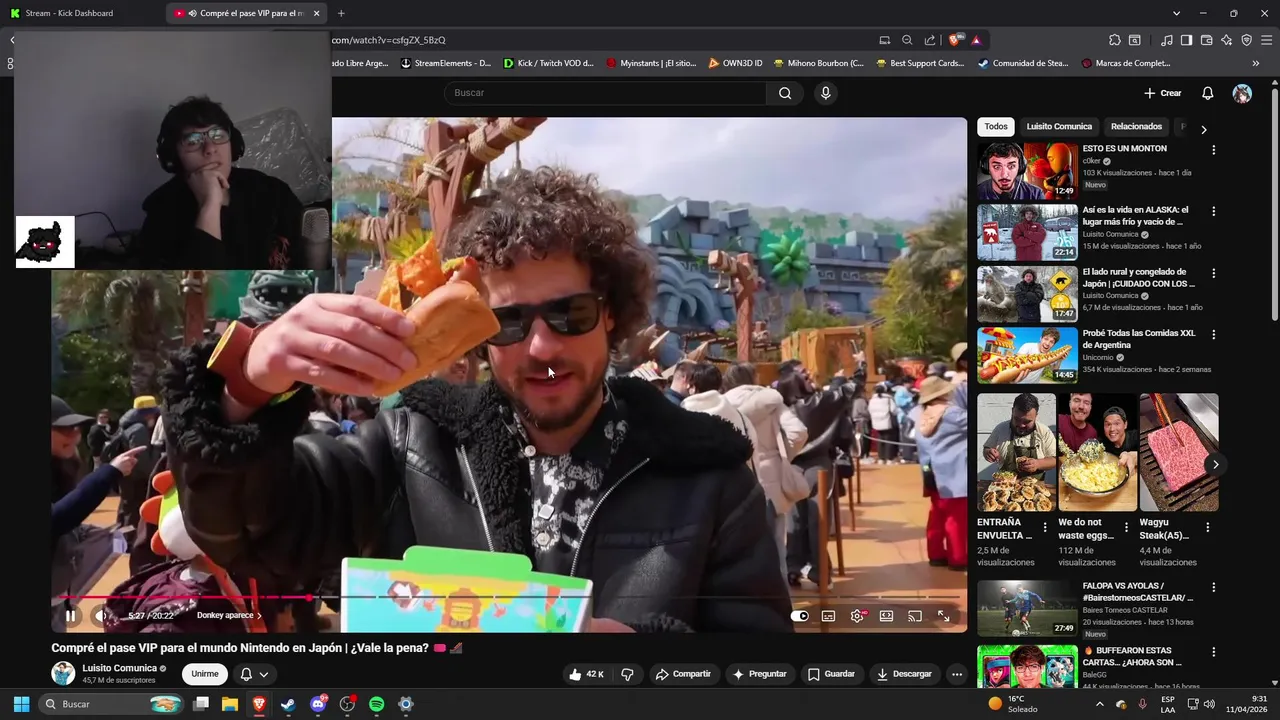1280x720 pixels.
Task: Save the video with Guardar
Action: tap(831, 674)
